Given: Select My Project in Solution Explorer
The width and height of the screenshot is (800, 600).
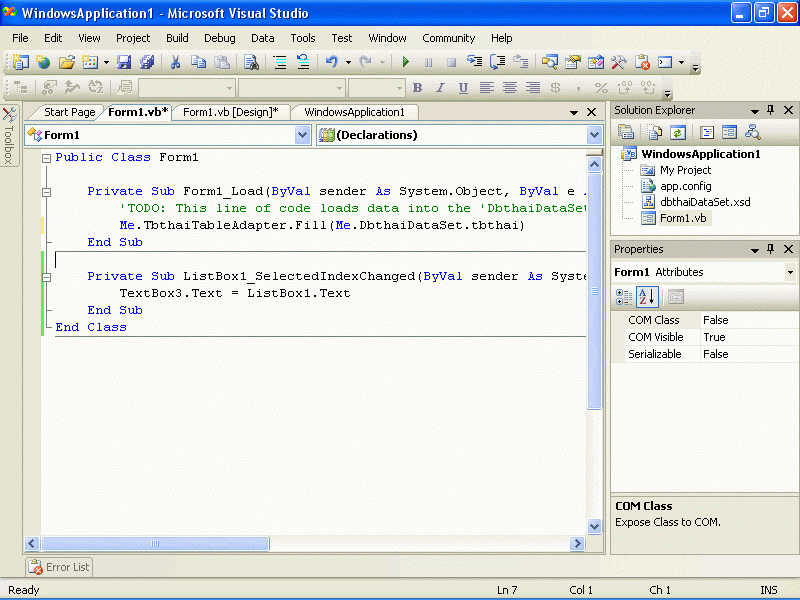Looking at the screenshot, I should pyautogui.click(x=685, y=170).
